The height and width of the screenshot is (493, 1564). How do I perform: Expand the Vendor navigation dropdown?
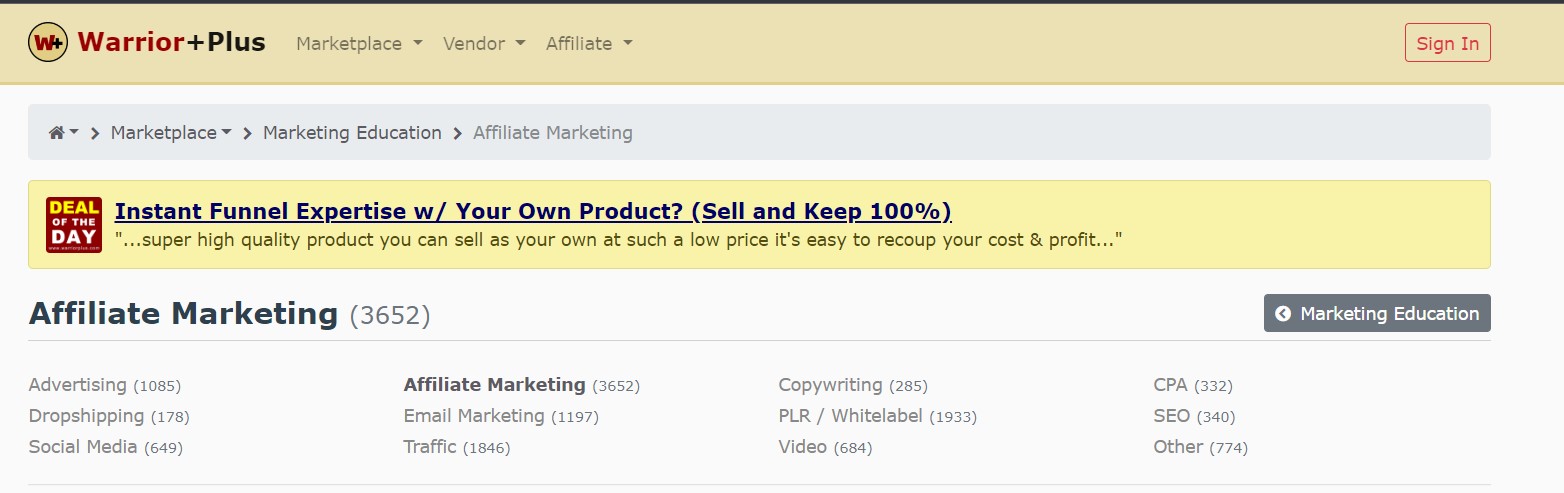484,44
